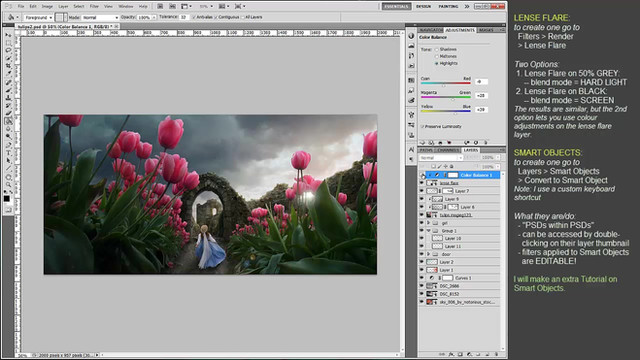This screenshot has width=640, height=360.
Task: Click the Reset adjustment icon in Adjustments panel
Action: click(x=476, y=142)
